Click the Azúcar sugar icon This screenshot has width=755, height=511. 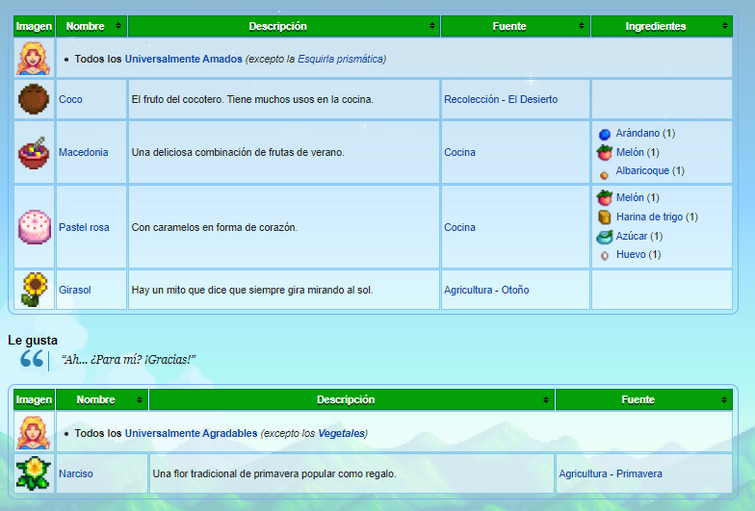(x=604, y=236)
